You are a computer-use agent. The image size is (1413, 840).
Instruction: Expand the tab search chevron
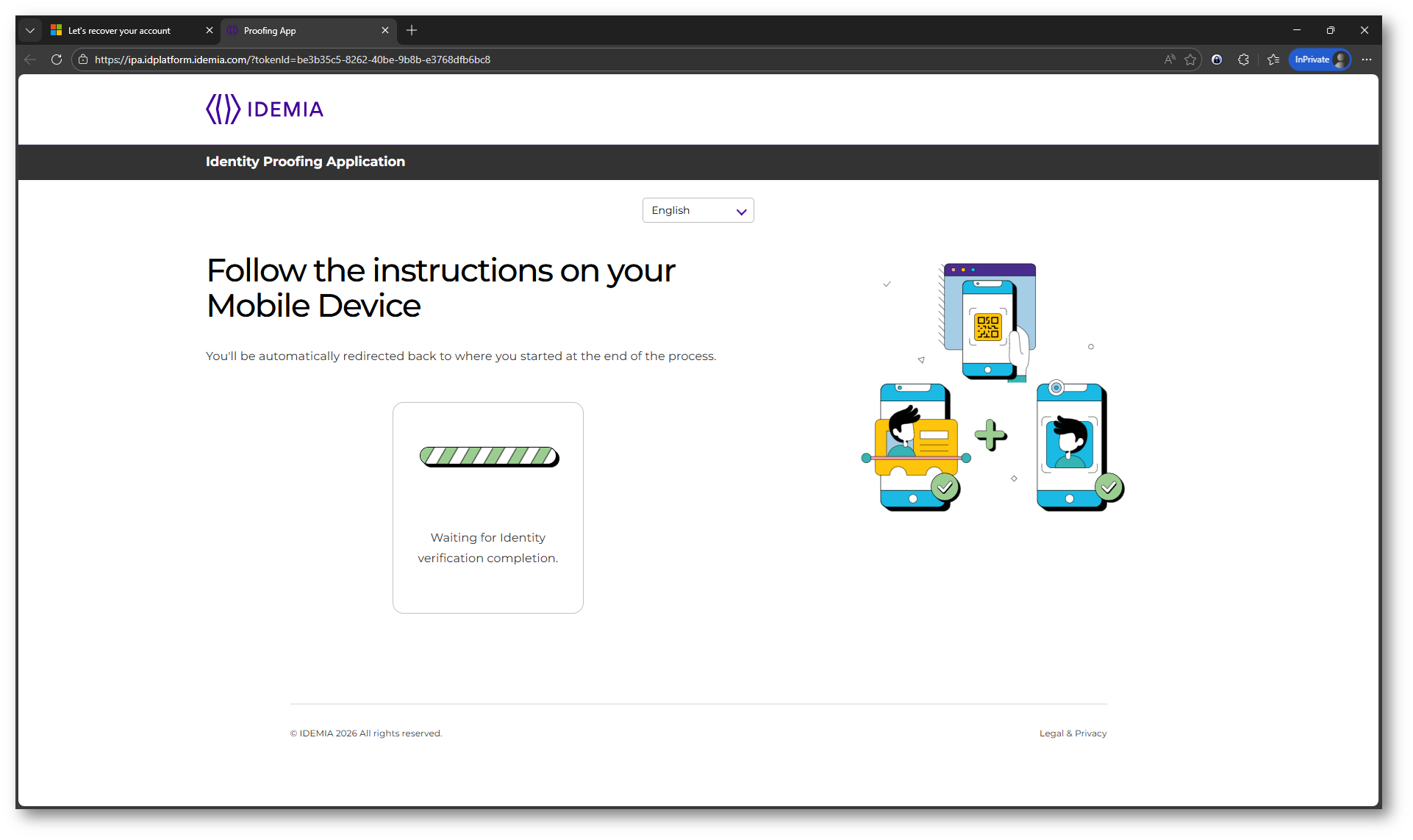point(30,30)
